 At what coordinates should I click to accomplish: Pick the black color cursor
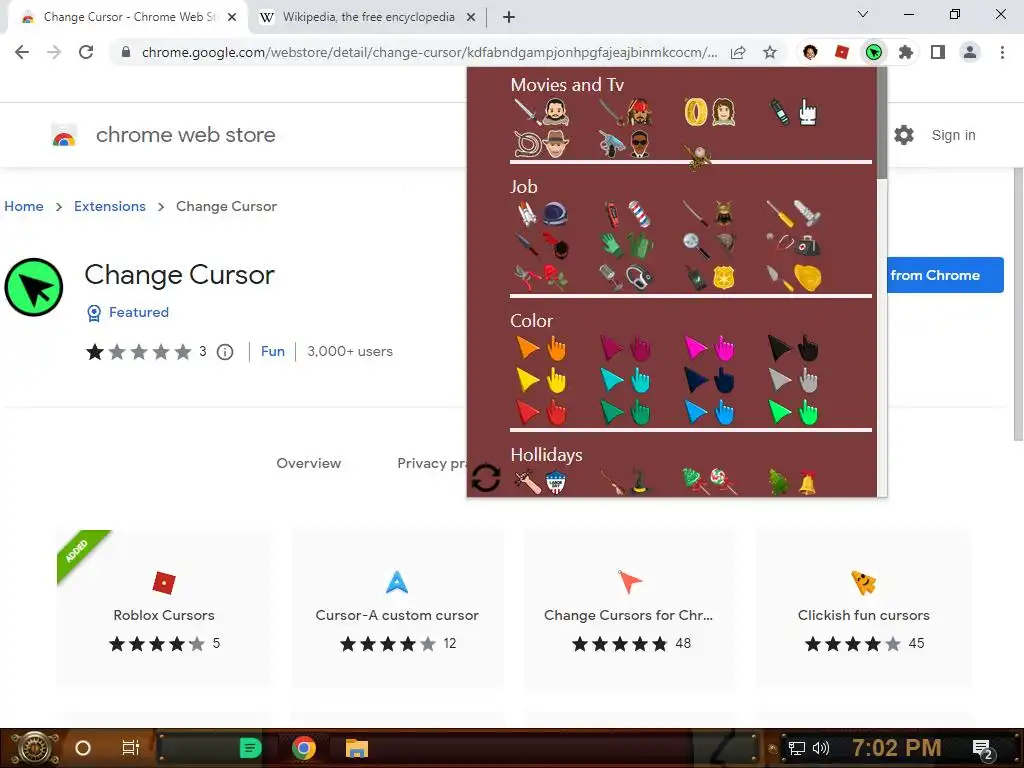(x=793, y=348)
